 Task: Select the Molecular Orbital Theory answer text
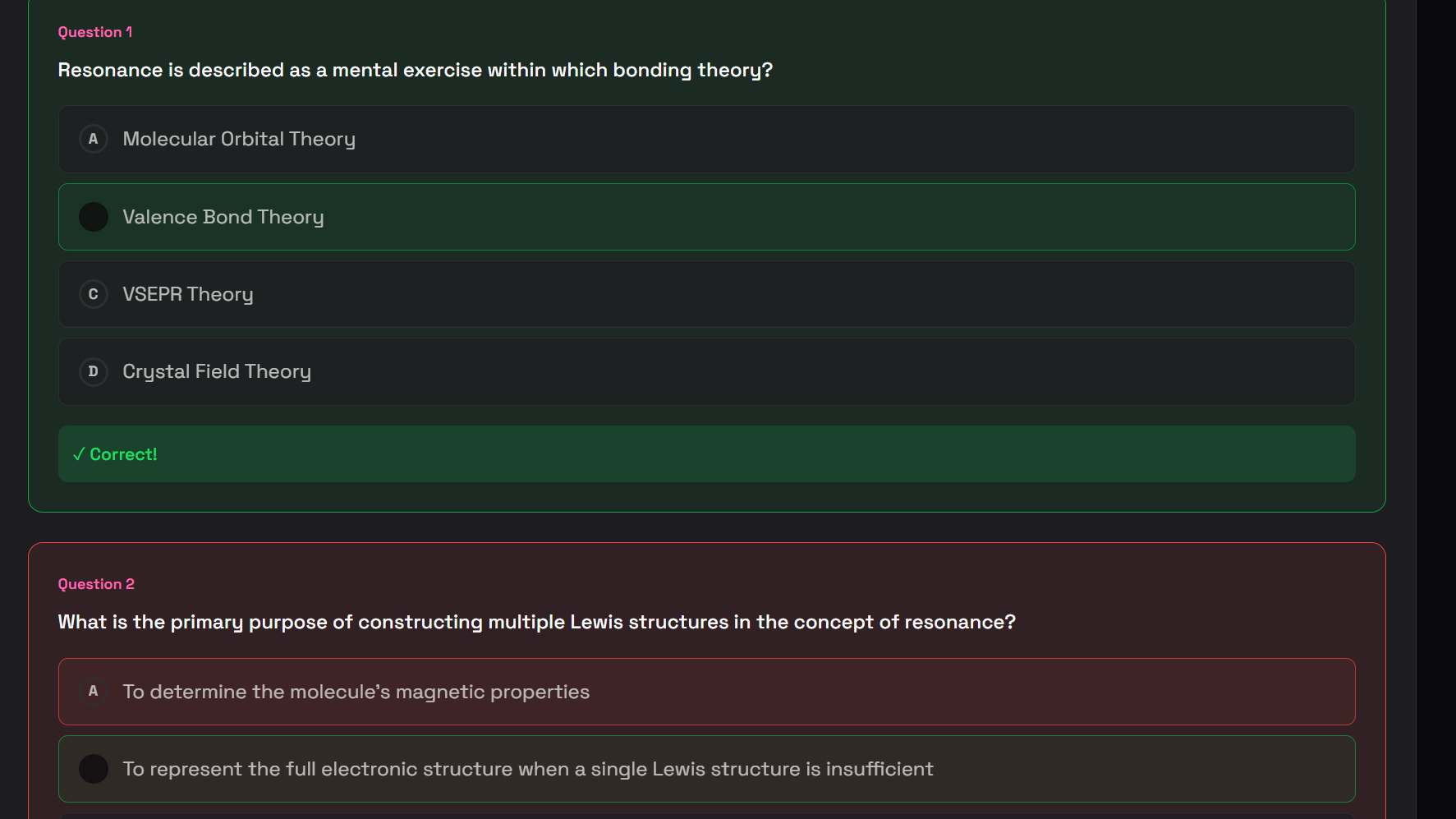pos(239,140)
